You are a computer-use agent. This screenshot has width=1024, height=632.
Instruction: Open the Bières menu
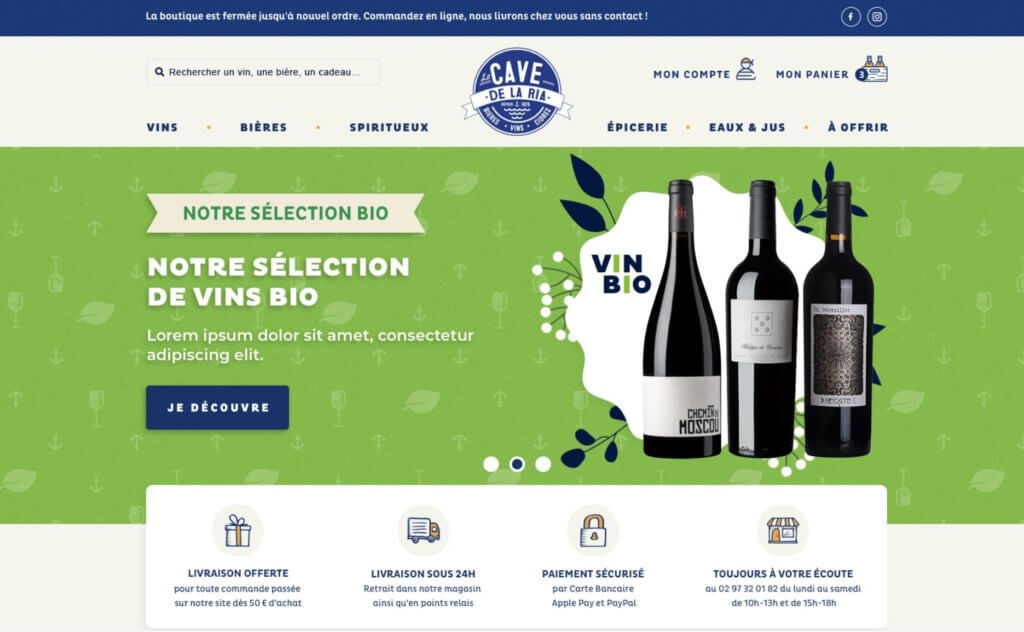[x=264, y=127]
